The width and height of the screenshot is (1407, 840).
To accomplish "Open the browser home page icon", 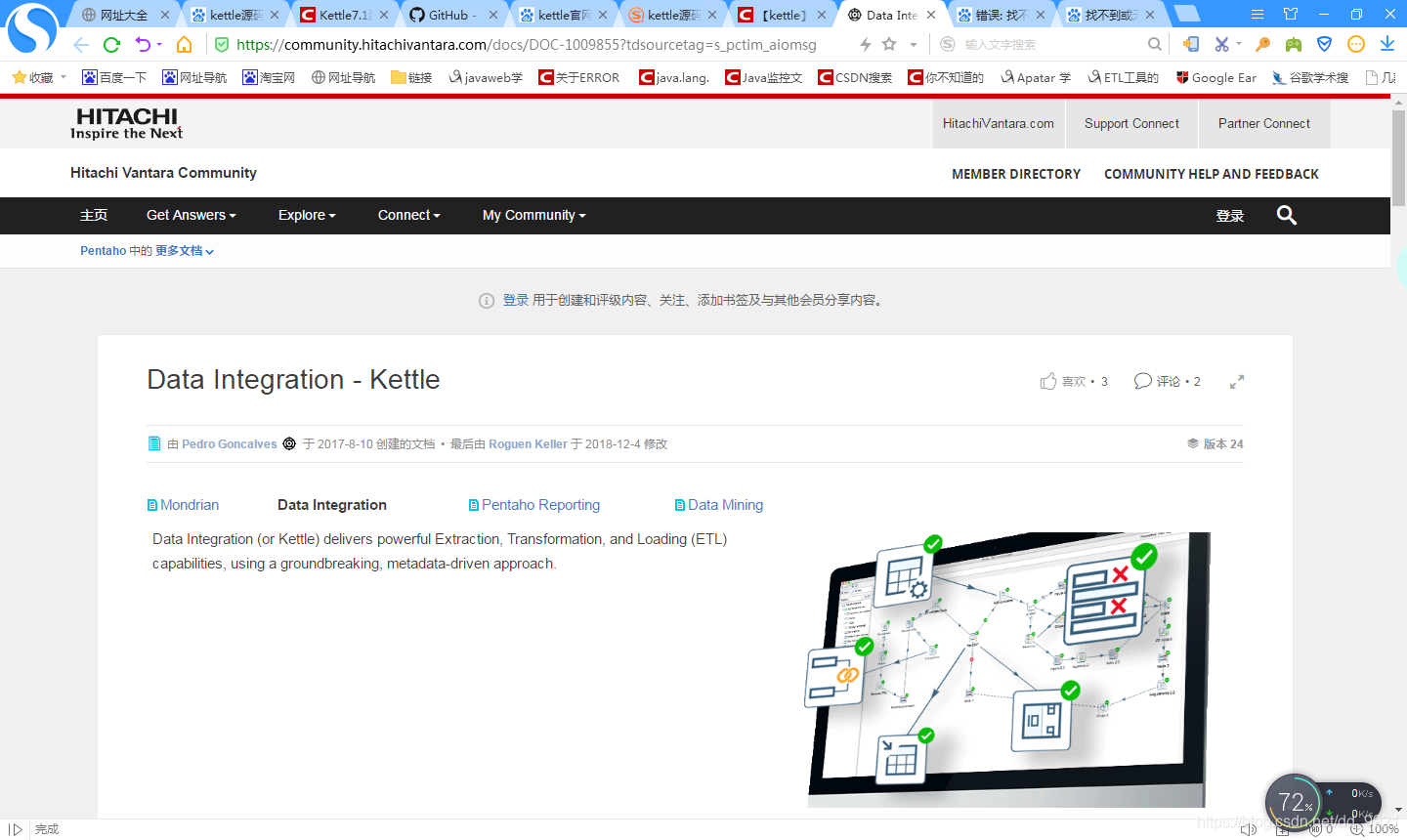I will click(184, 44).
